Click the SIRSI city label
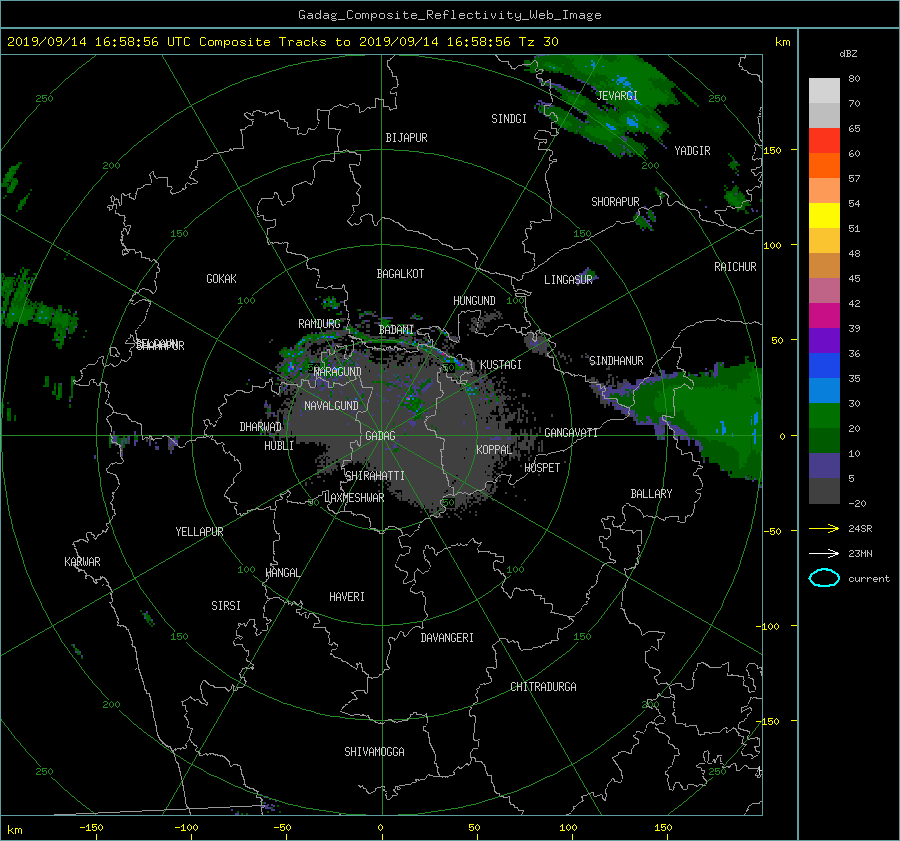The width and height of the screenshot is (900, 841). (226, 606)
